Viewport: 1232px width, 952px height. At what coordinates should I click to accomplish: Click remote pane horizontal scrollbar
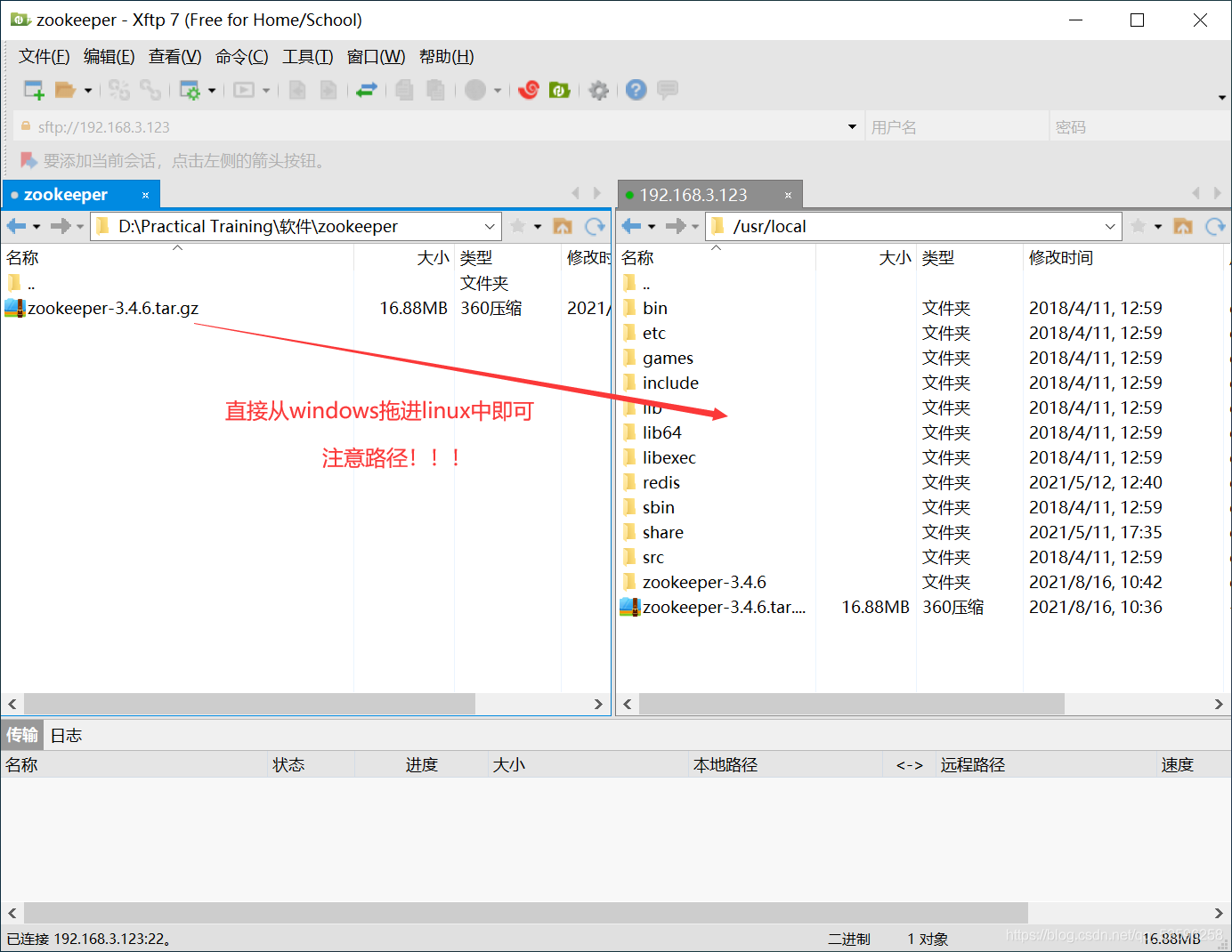(851, 704)
